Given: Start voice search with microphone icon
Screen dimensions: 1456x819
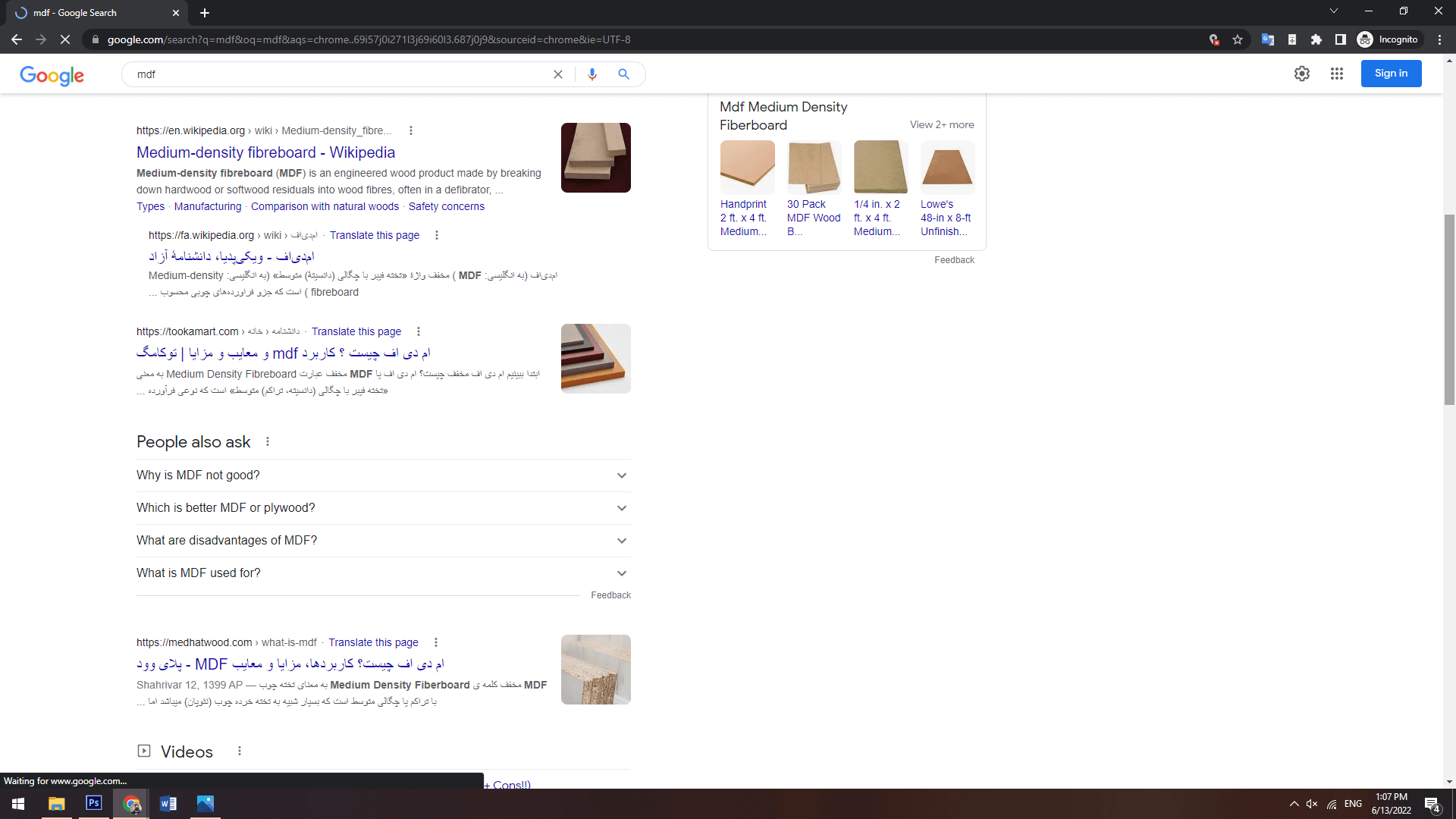Looking at the screenshot, I should coord(592,74).
